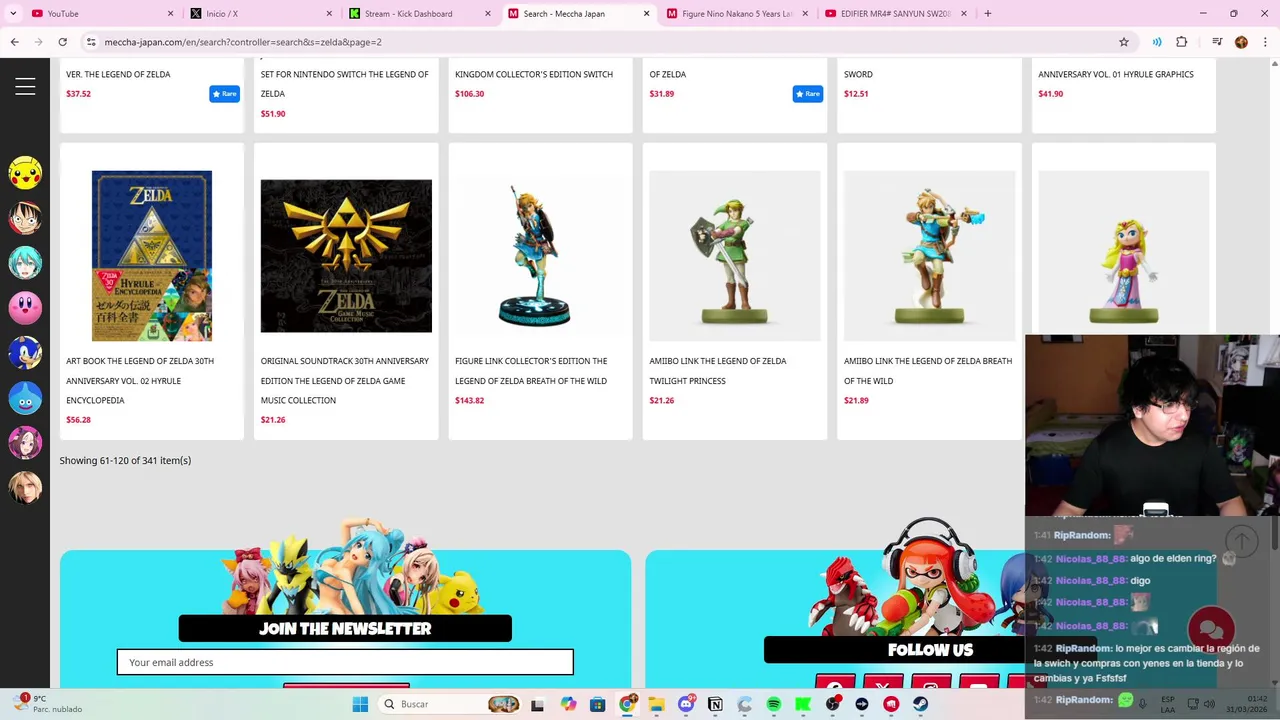Select the pink-haired anime girl sidebar icon

pyautogui.click(x=25, y=443)
